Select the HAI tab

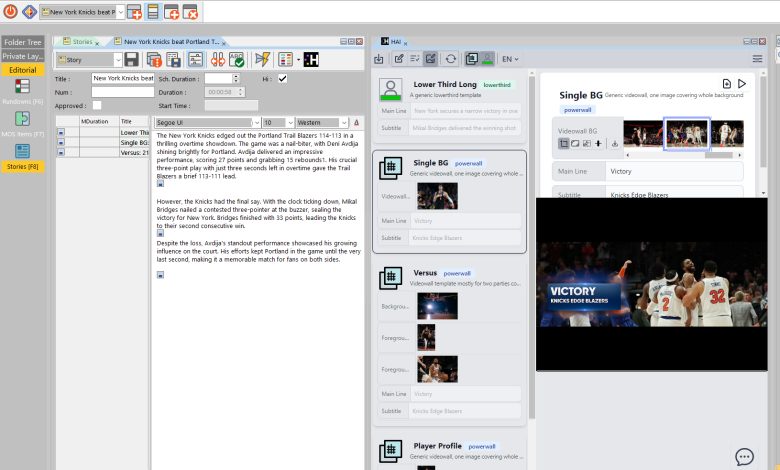(396, 42)
